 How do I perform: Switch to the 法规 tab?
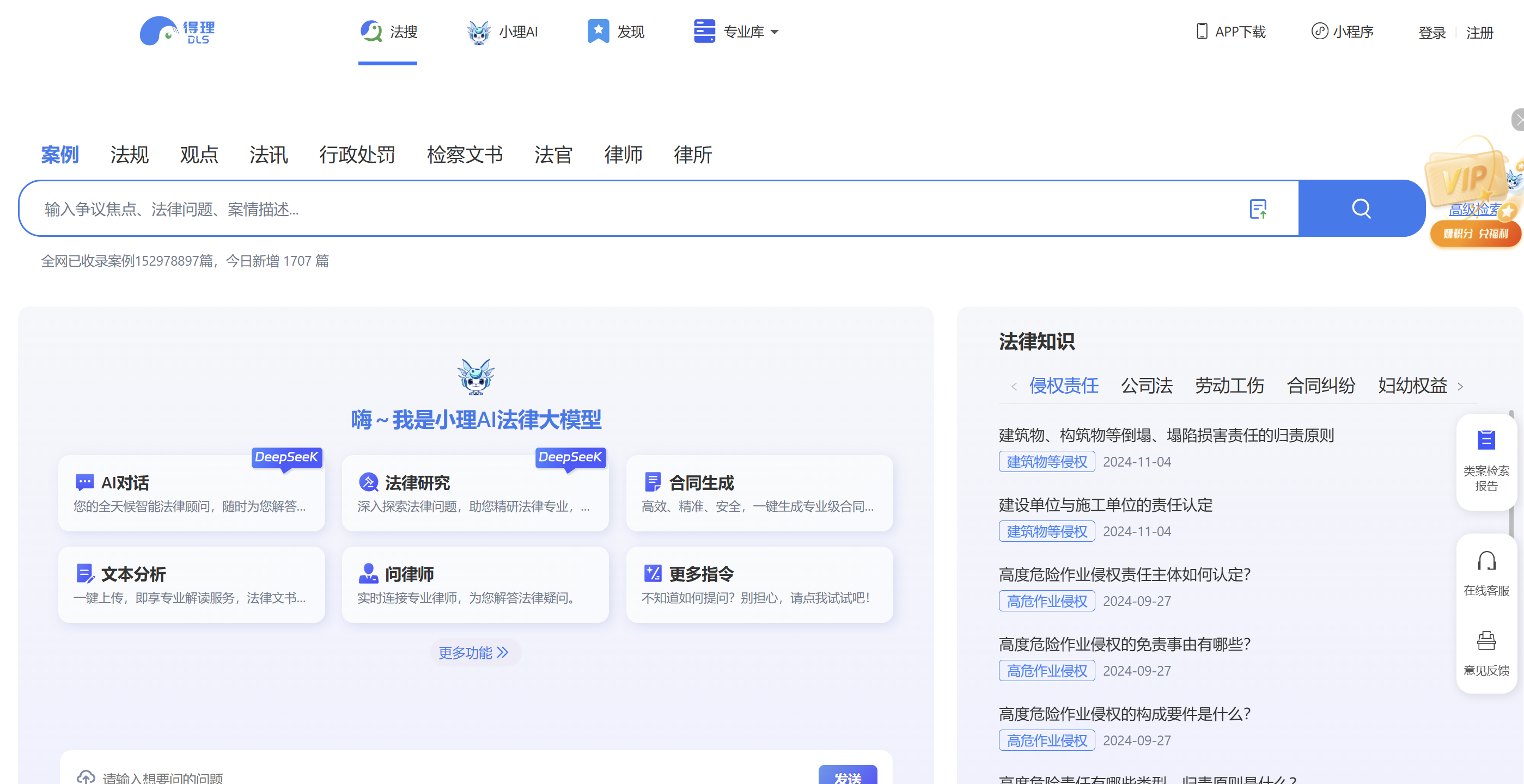(129, 155)
